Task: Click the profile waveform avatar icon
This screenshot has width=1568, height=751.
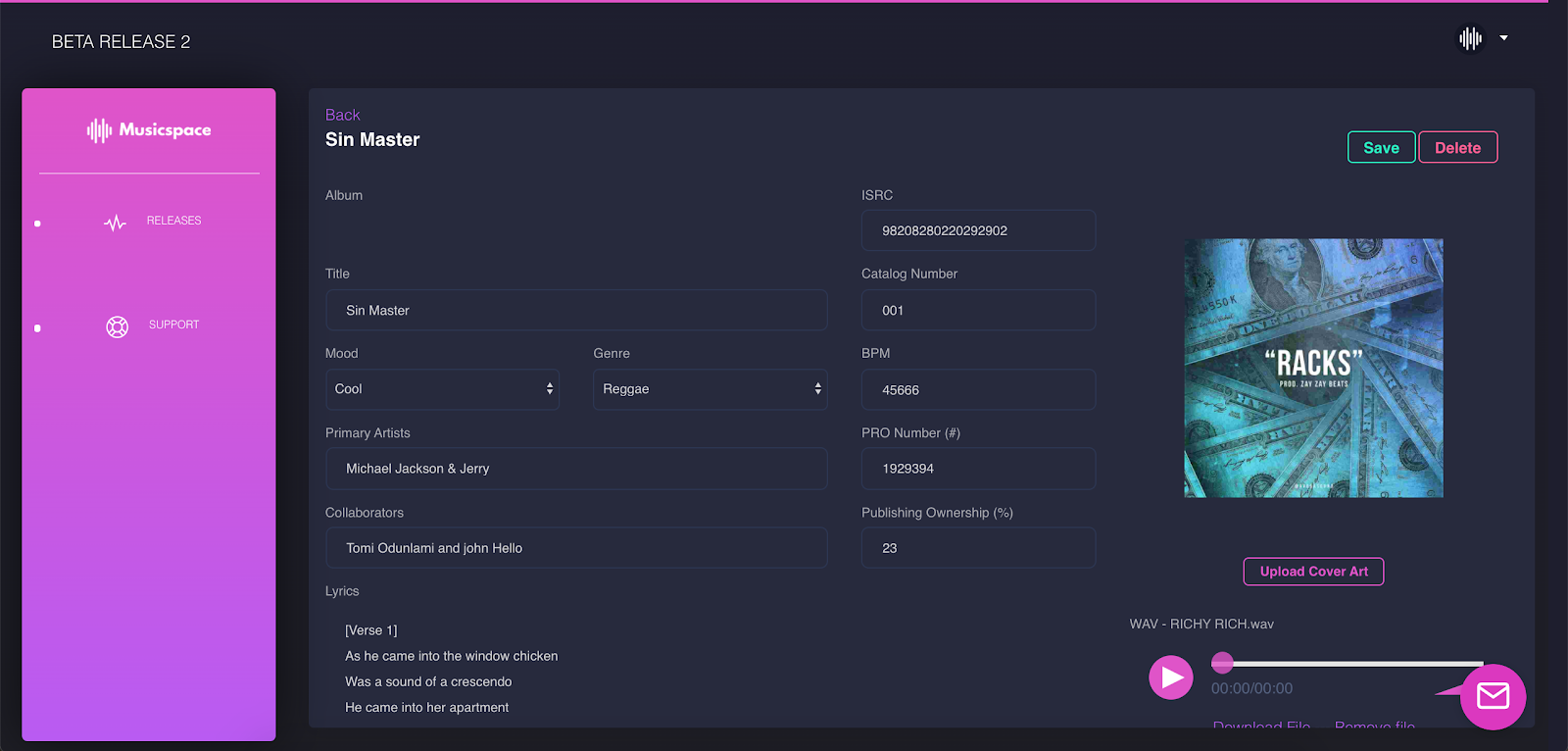Action: [x=1470, y=38]
